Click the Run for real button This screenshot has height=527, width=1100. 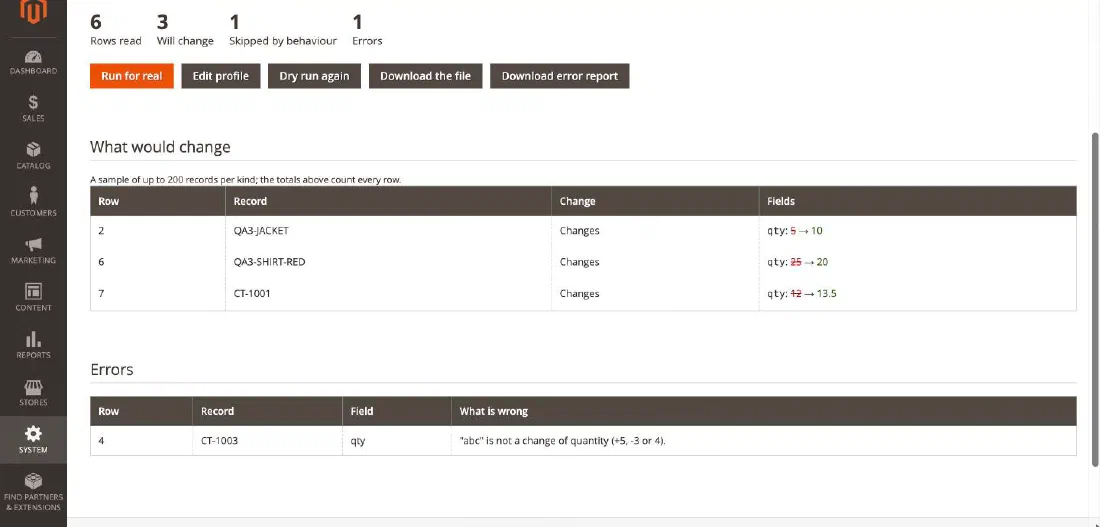(131, 76)
